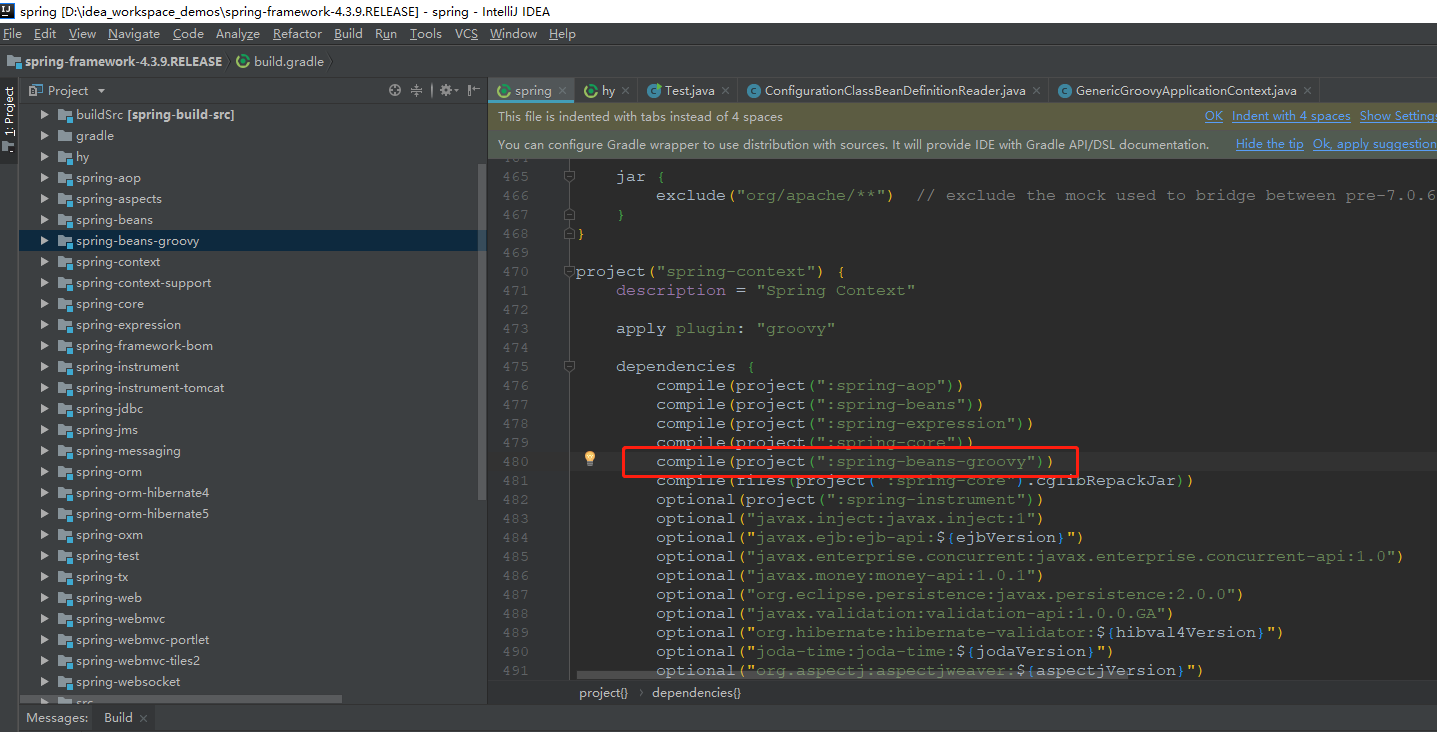Expand the spring-beans tree node
1437x732 pixels.
click(x=44, y=220)
